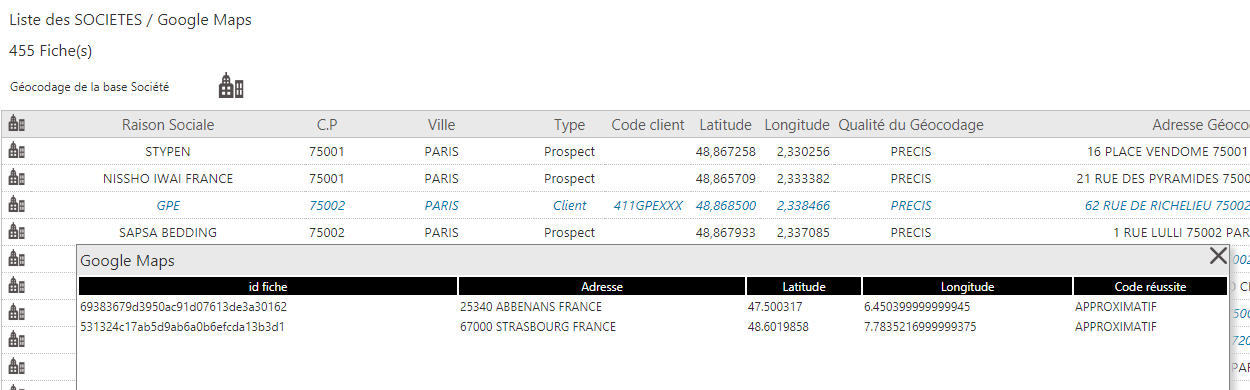Click the STYPEN company name cell

[x=168, y=151]
